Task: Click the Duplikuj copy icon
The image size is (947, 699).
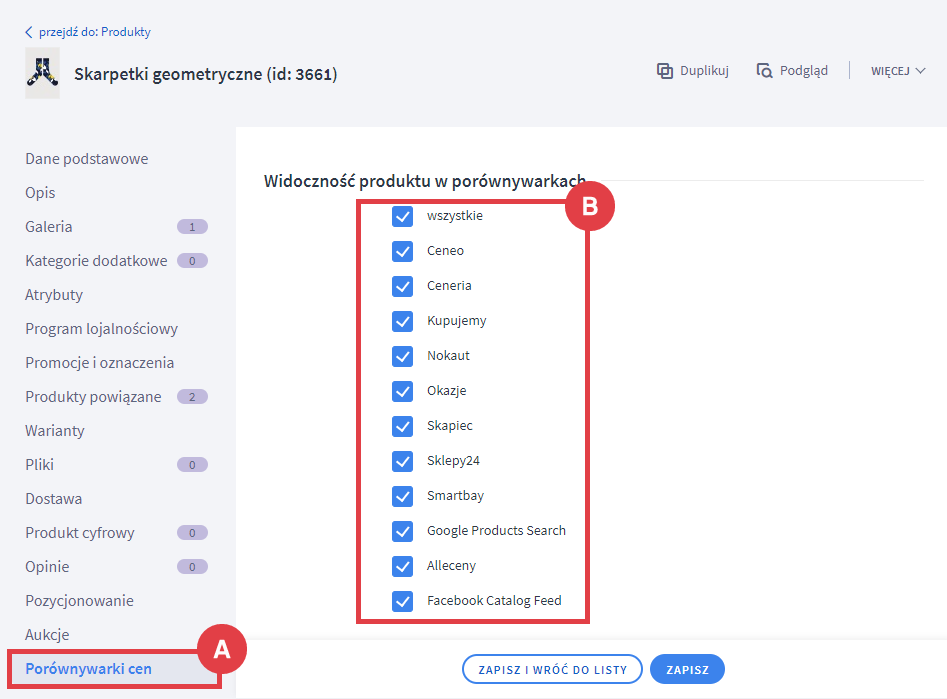Action: (665, 71)
